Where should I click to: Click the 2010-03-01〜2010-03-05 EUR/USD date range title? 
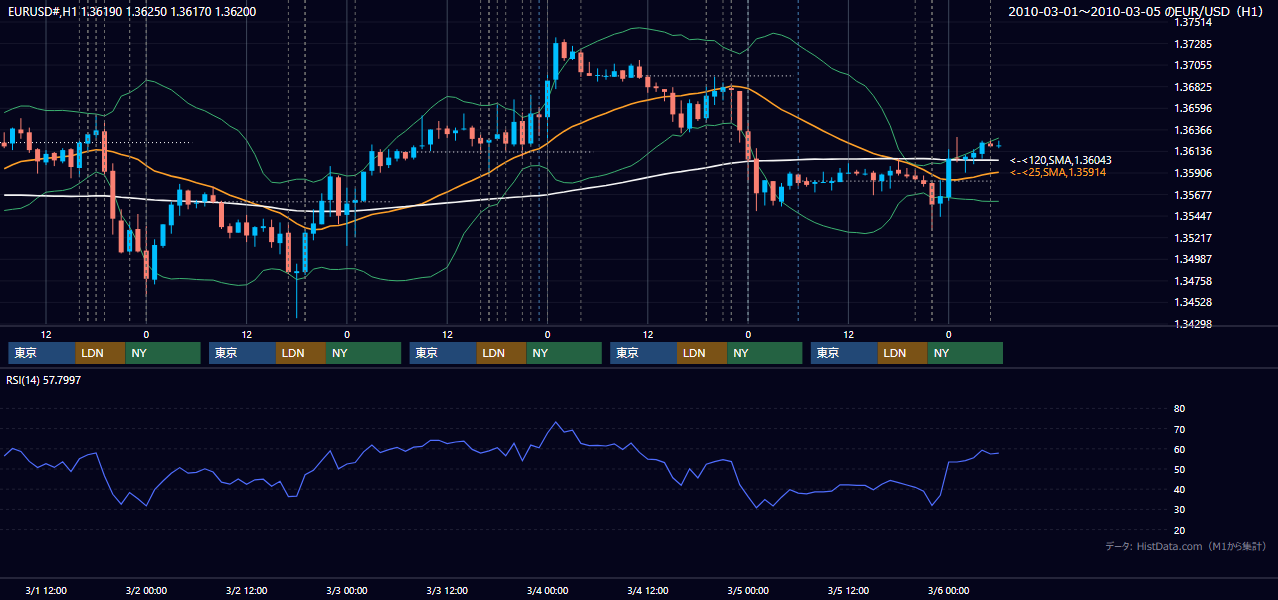[1137, 12]
